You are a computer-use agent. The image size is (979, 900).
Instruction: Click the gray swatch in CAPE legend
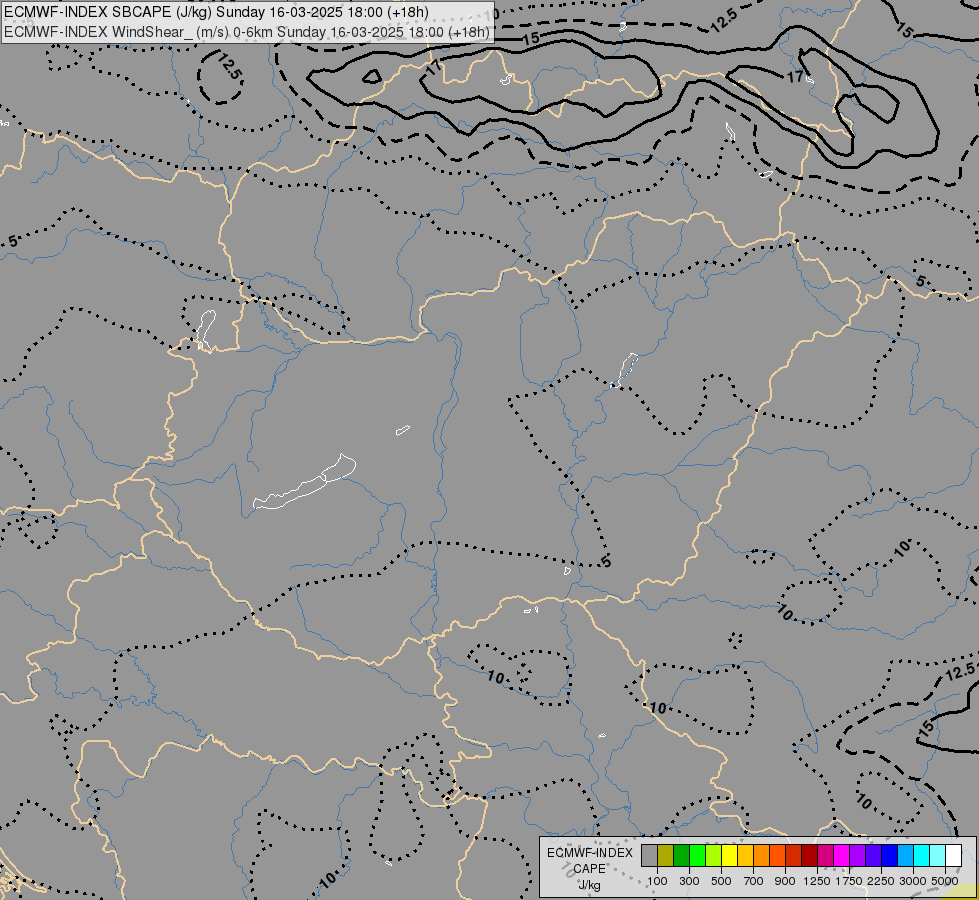(x=649, y=856)
